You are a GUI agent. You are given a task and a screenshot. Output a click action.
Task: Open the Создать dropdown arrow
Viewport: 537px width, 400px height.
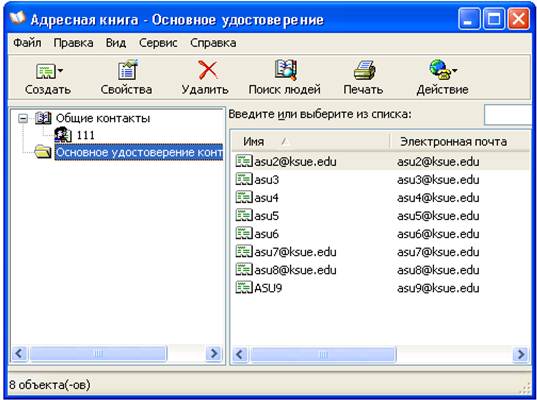click(60, 71)
